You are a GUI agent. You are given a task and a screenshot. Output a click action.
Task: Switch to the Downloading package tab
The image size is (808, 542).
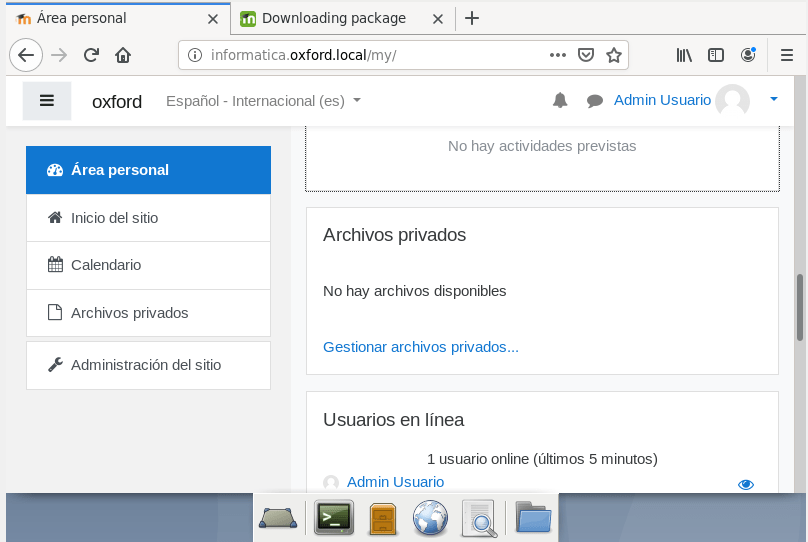(x=332, y=18)
